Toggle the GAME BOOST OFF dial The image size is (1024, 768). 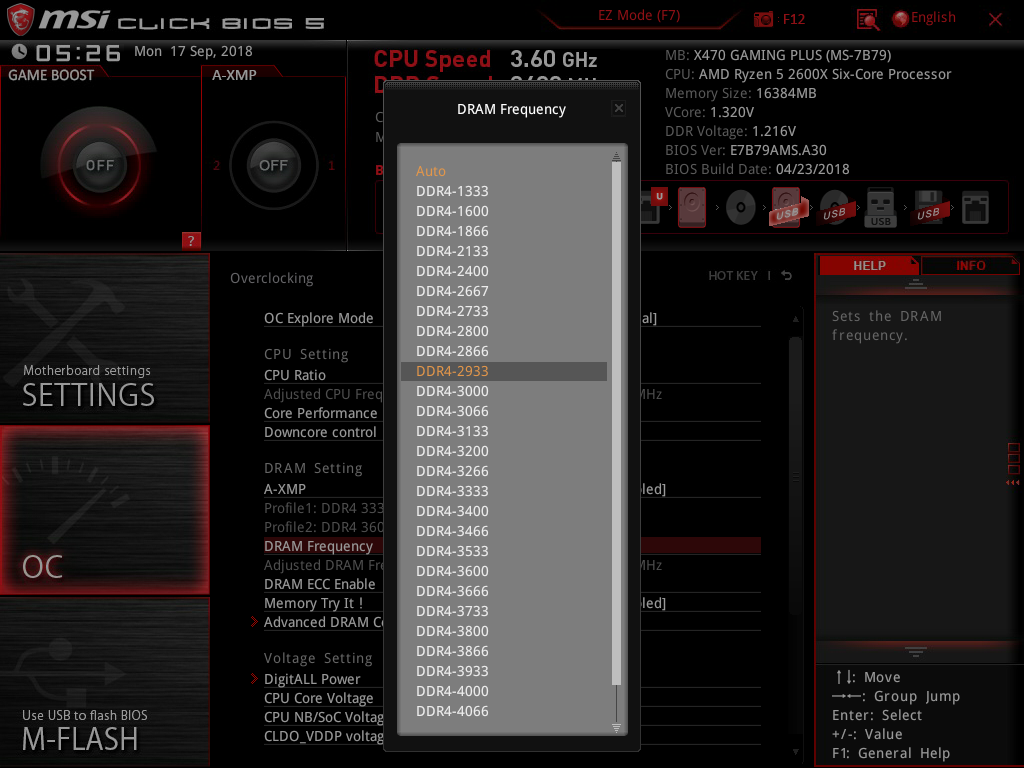tap(100, 165)
